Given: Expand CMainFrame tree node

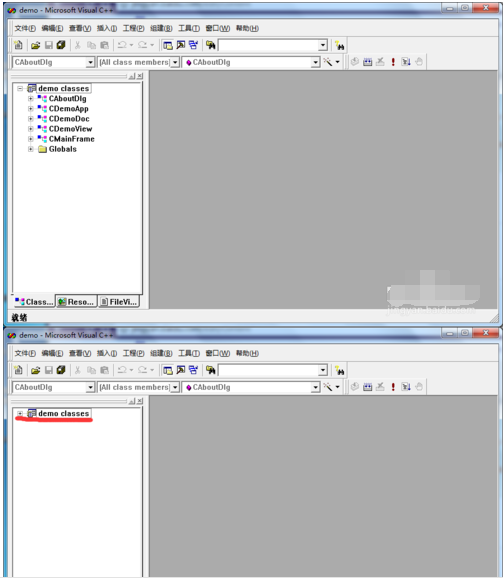Looking at the screenshot, I should coord(31,139).
